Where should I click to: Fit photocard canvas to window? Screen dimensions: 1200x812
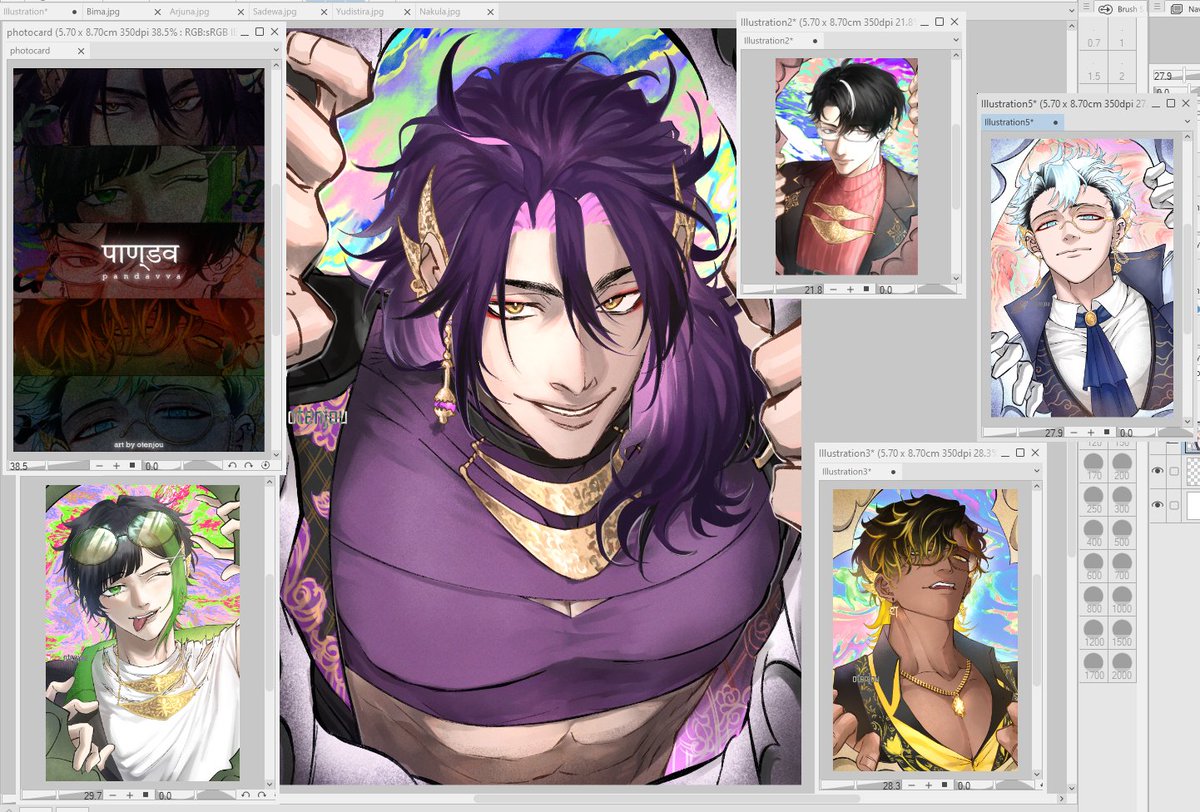pyautogui.click(x=132, y=466)
